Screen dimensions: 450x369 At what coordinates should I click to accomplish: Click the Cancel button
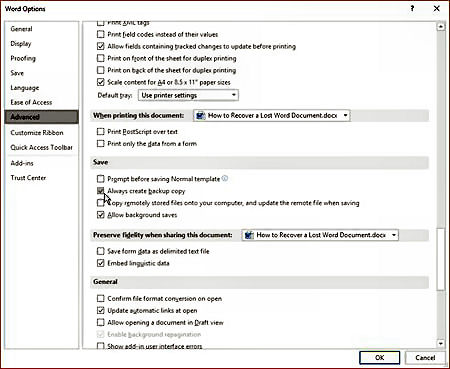pyautogui.click(x=425, y=358)
